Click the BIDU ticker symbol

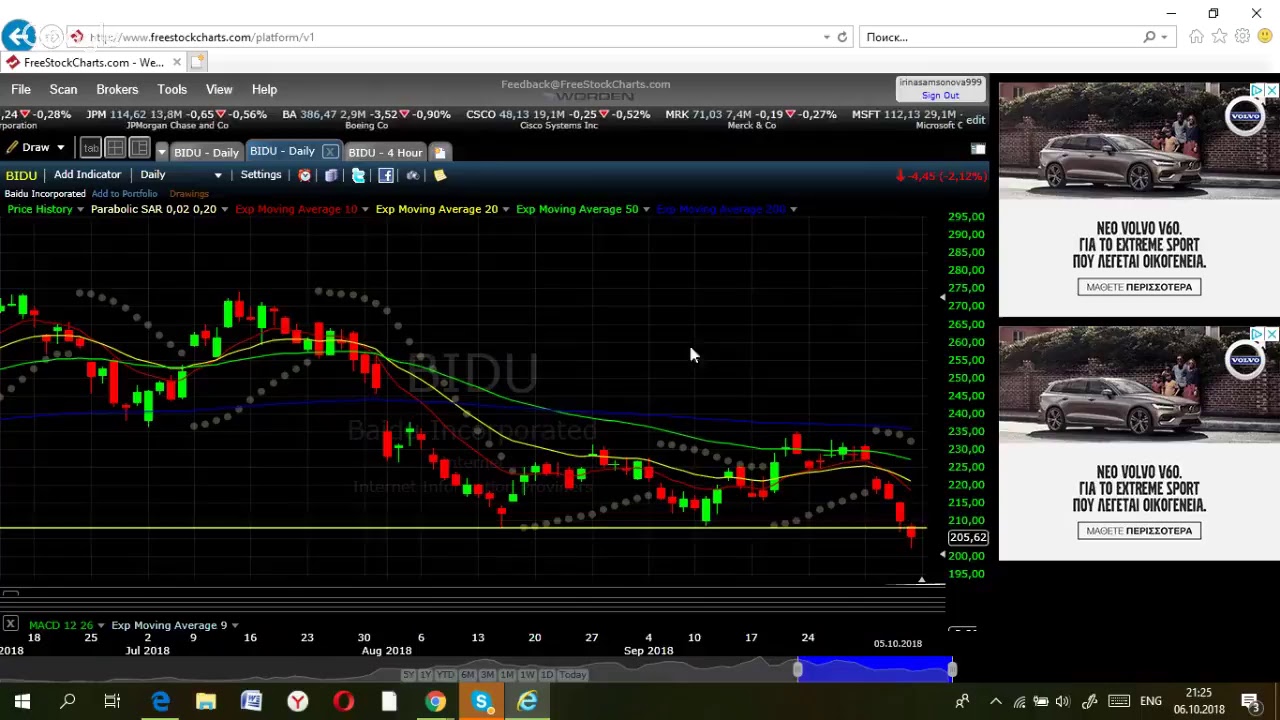(x=21, y=175)
